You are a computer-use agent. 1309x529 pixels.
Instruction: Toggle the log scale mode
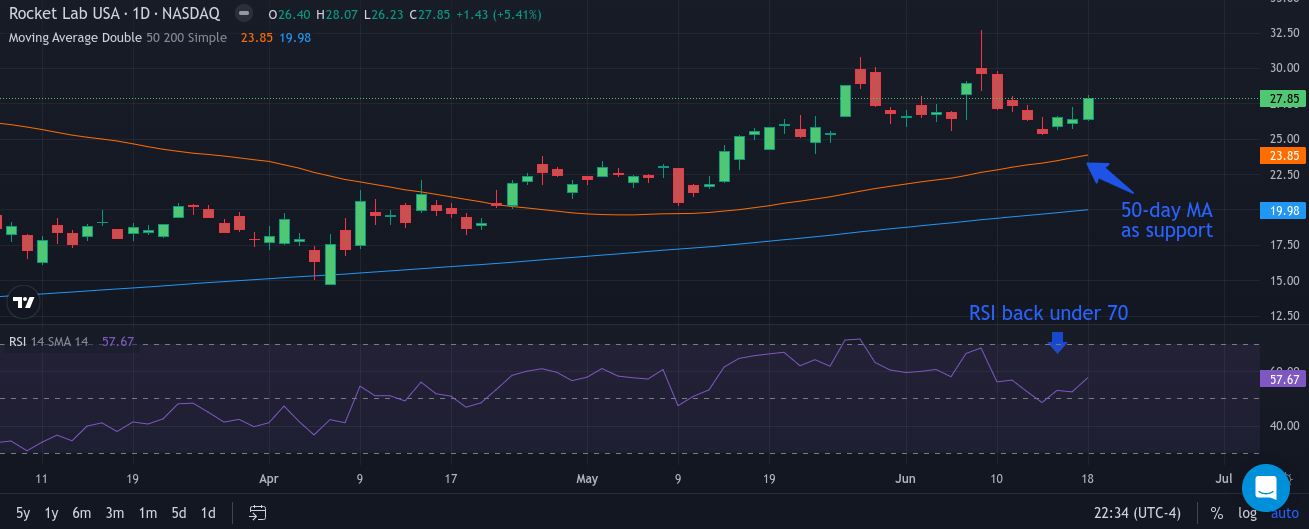(1247, 513)
